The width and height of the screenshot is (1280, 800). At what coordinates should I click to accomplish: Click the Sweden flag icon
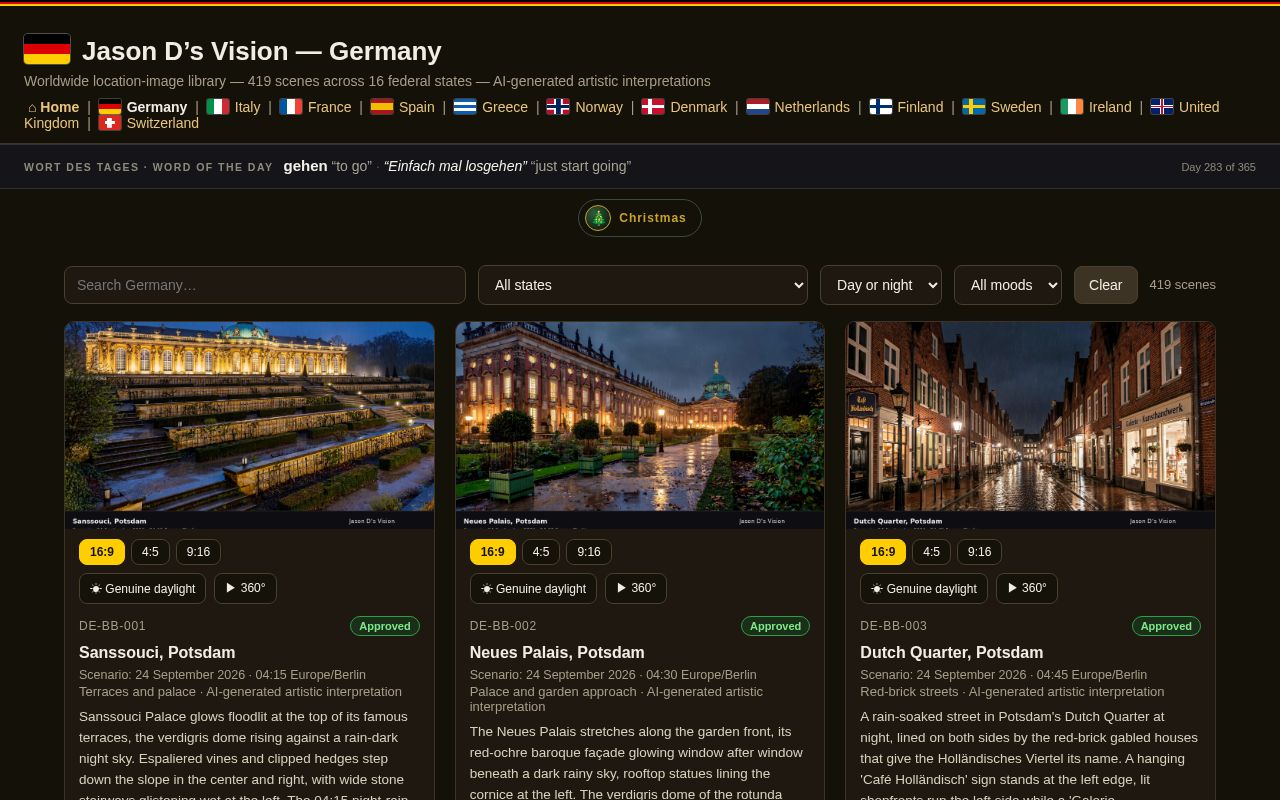[974, 107]
